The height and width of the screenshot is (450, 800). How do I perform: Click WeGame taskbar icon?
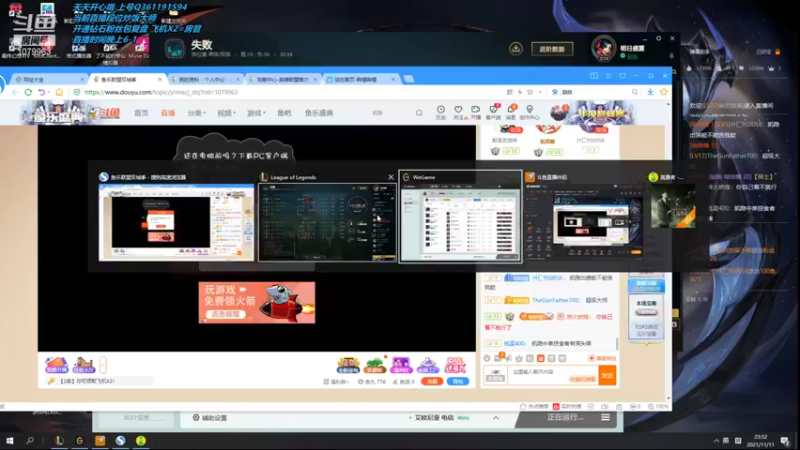pos(80,440)
